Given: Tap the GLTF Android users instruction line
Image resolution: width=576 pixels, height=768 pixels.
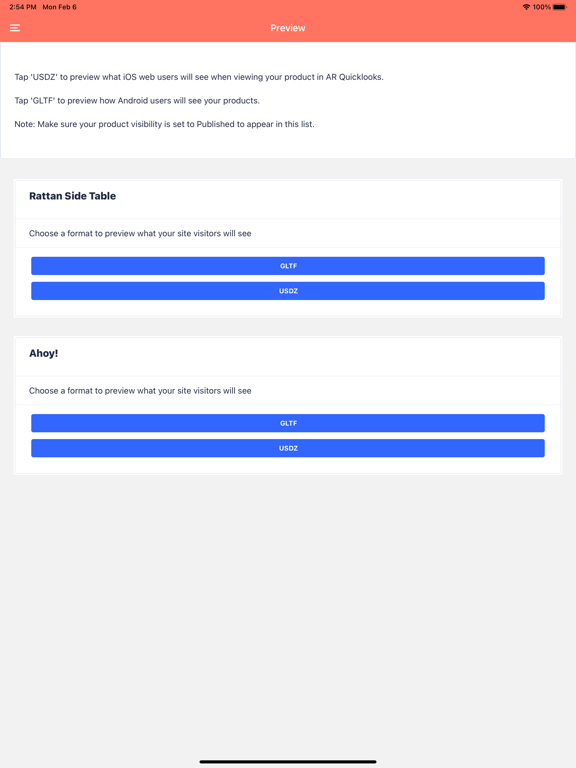Looking at the screenshot, I should [137, 100].
